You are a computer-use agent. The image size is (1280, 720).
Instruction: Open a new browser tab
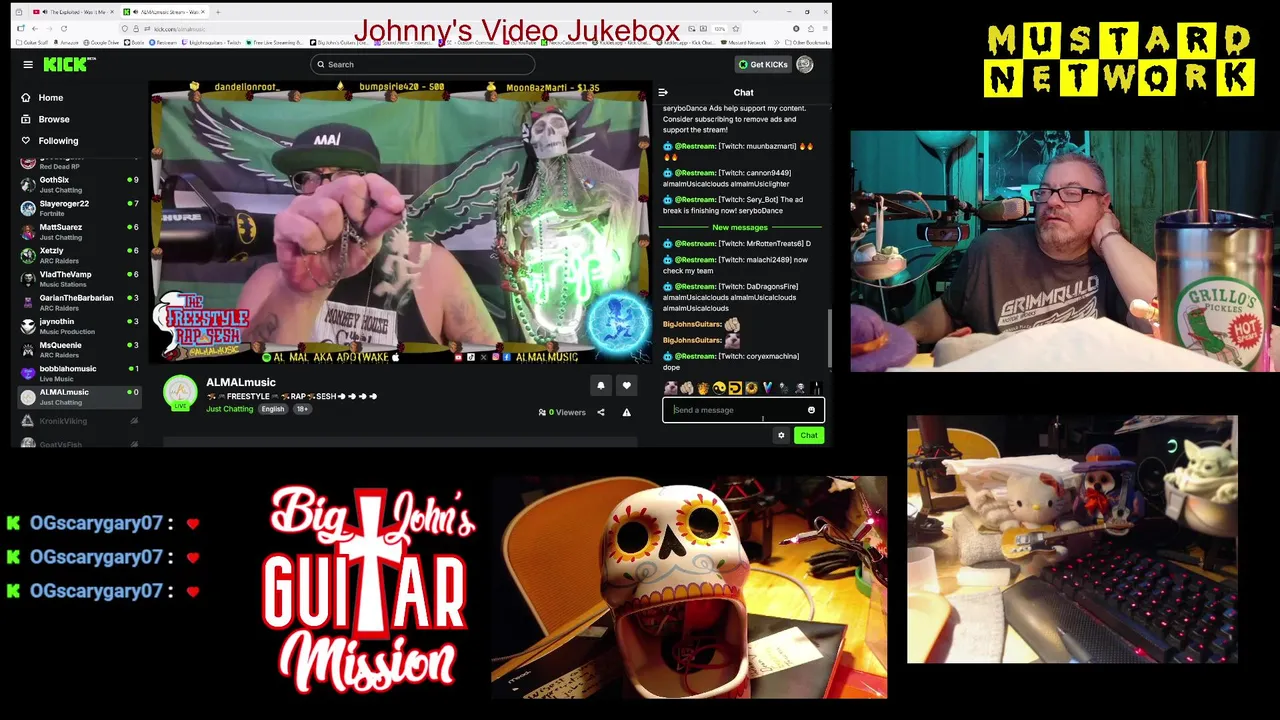coord(219,12)
